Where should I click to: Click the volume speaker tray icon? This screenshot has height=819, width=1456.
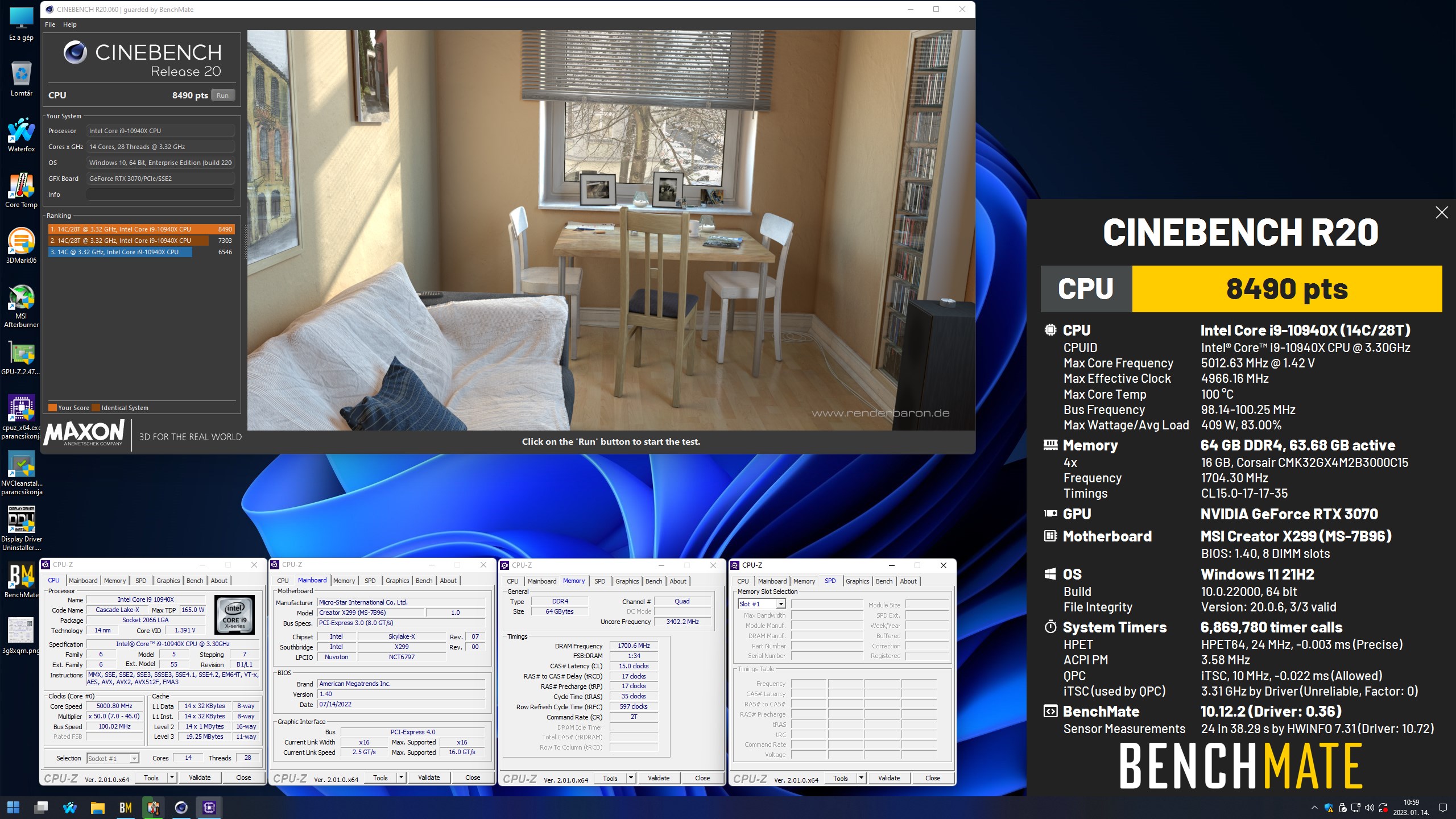(x=1369, y=808)
